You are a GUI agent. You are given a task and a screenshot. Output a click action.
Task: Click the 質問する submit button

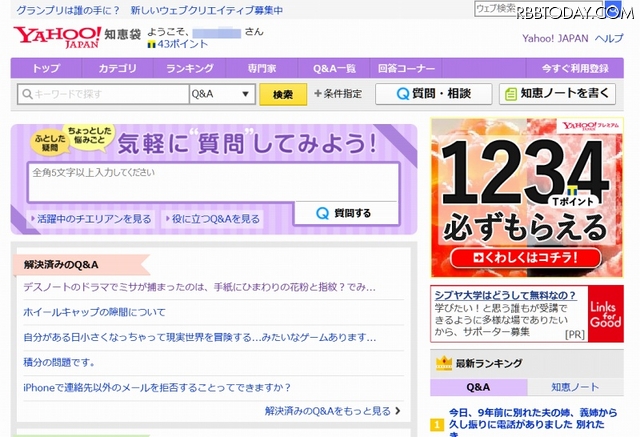pyautogui.click(x=346, y=213)
